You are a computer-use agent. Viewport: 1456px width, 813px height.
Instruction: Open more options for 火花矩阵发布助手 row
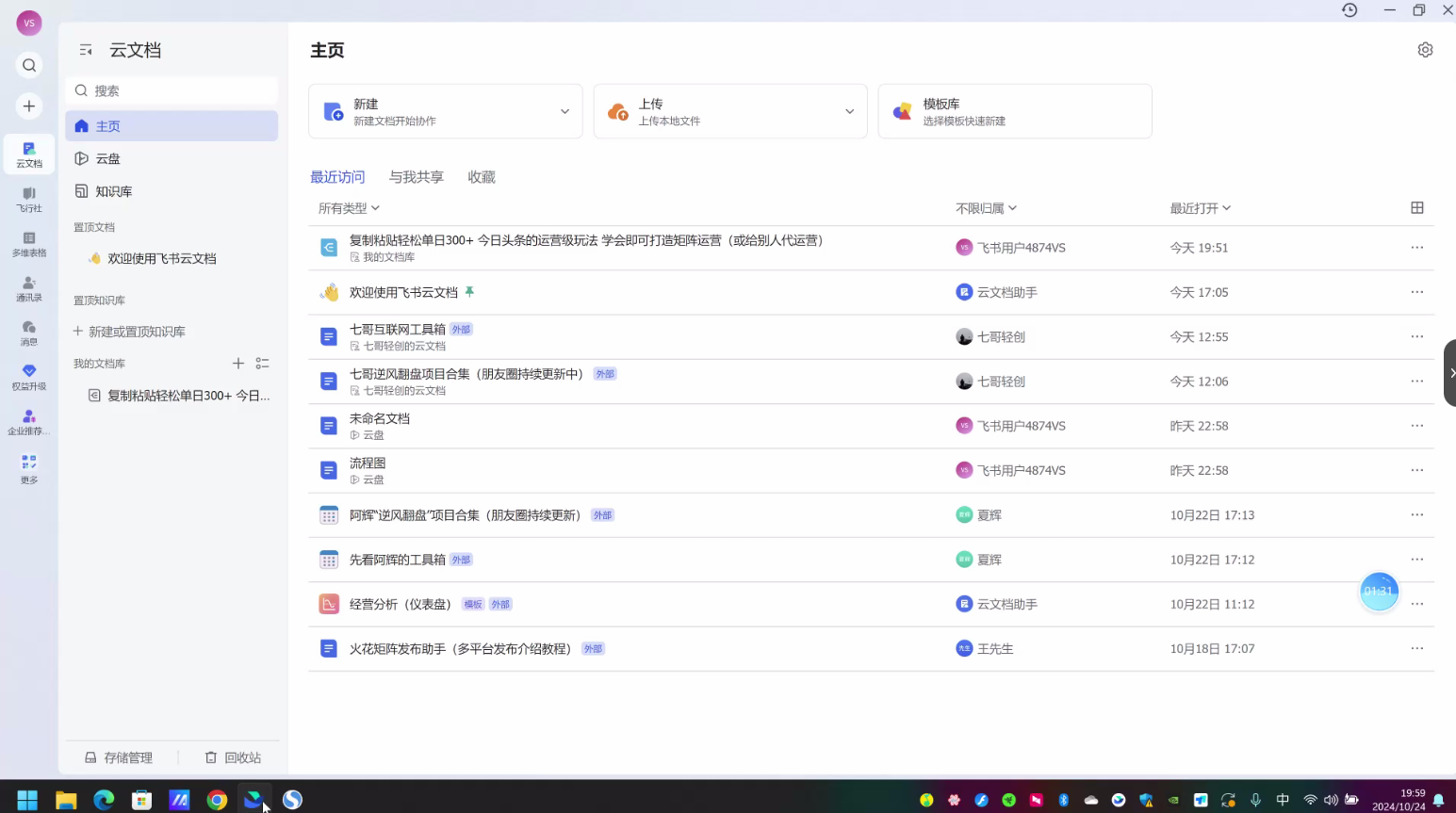[1416, 648]
